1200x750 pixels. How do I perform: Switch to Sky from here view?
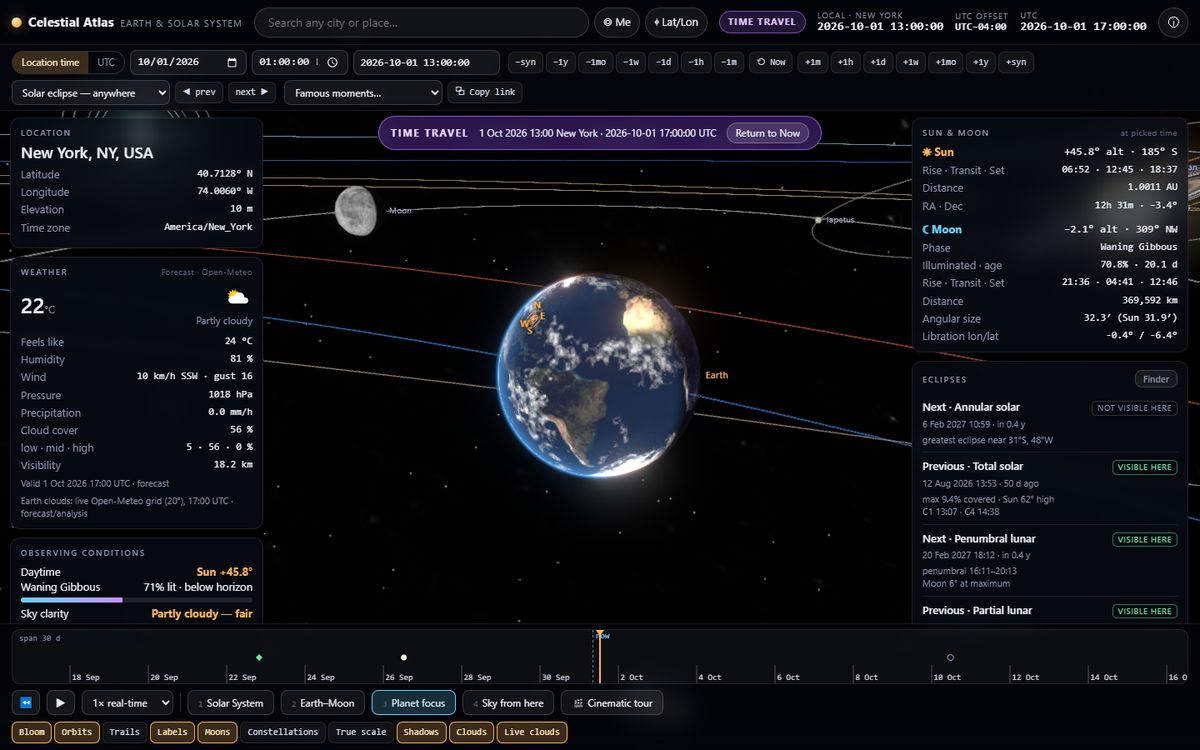[509, 703]
